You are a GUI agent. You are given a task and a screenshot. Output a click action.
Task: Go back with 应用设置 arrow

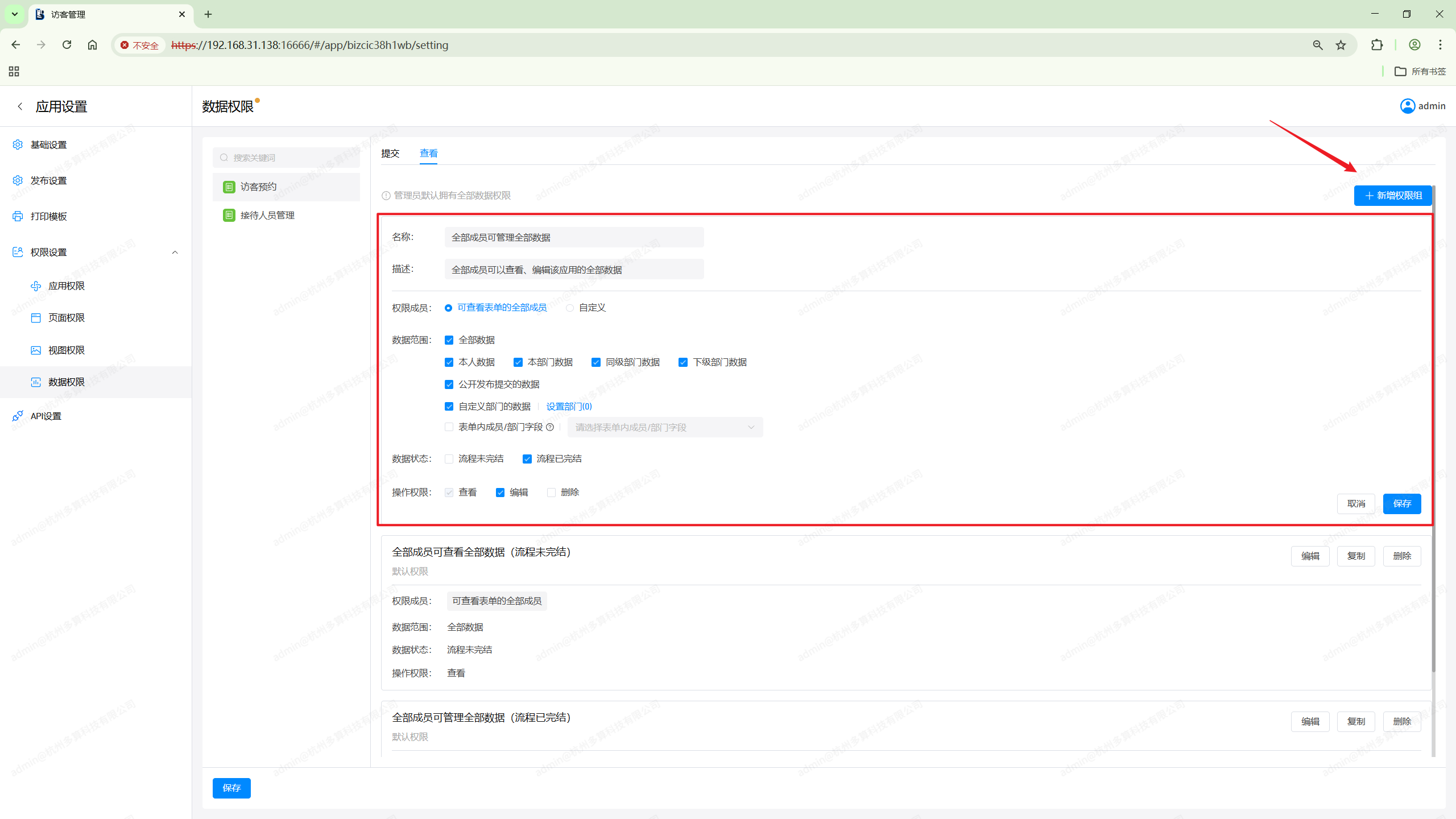tap(20, 106)
